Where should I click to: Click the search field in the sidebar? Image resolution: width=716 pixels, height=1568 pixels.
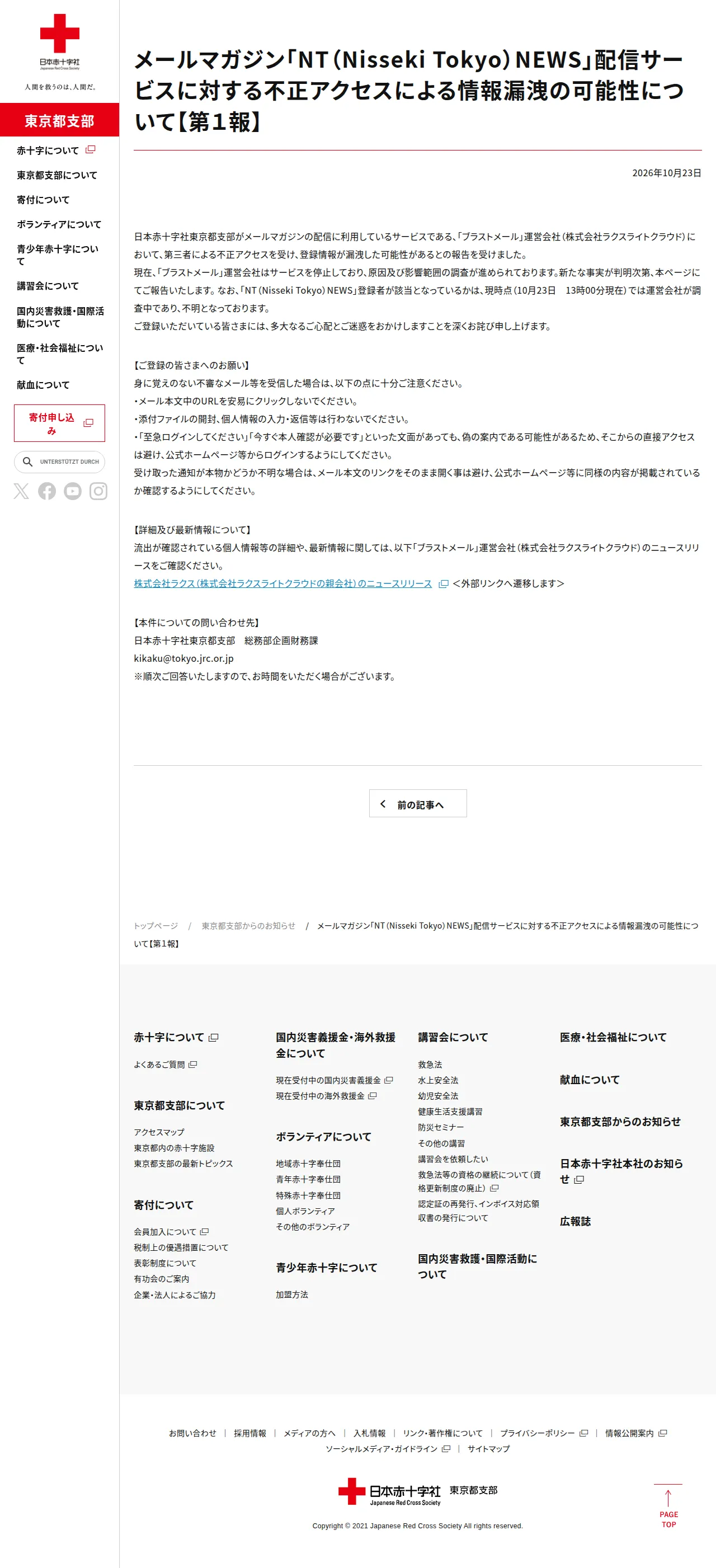pyautogui.click(x=60, y=462)
